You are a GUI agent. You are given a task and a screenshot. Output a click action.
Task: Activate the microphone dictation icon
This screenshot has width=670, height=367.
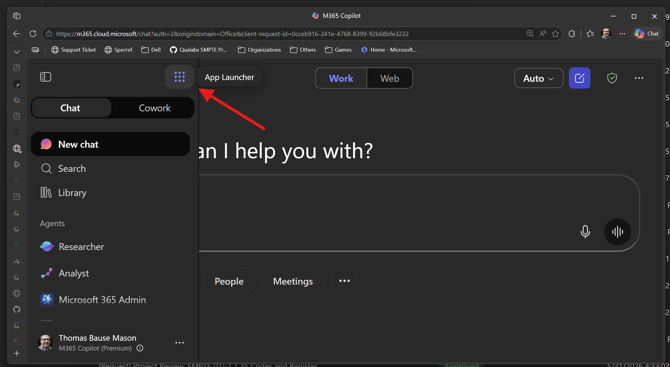[x=585, y=232]
